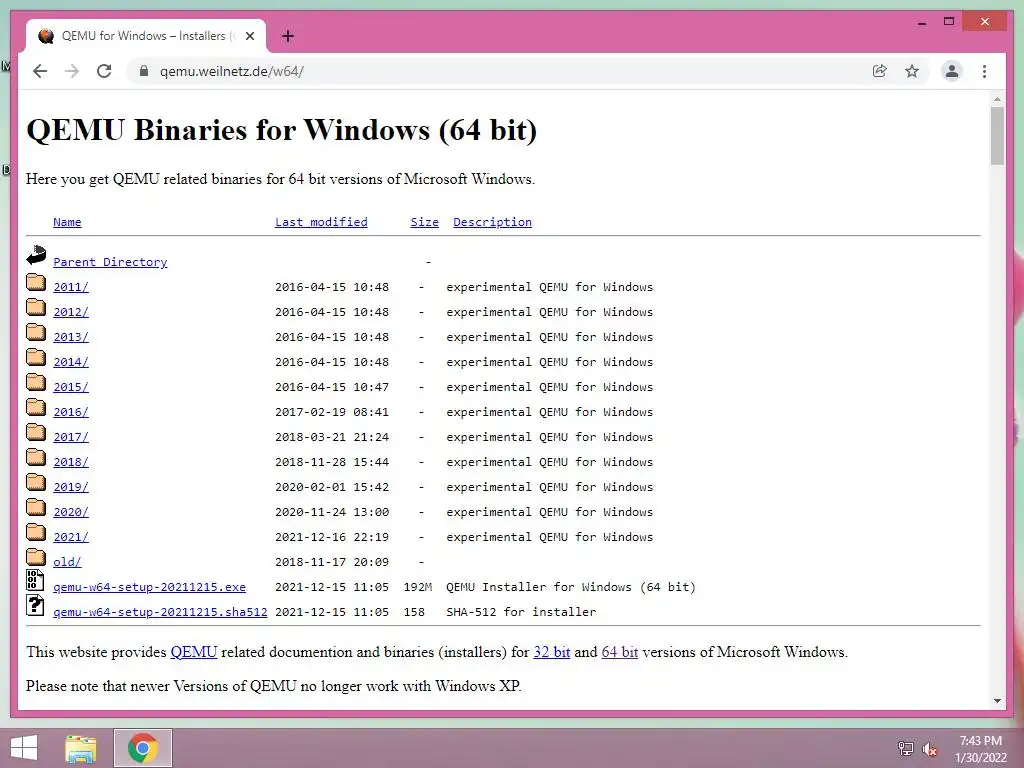Open the Windows Start menu

point(24,748)
